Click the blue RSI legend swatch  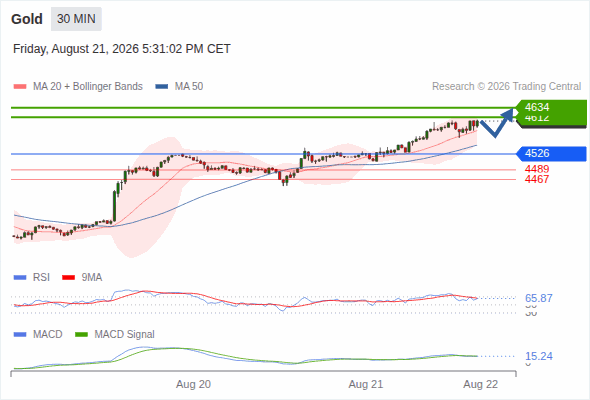(x=20, y=278)
